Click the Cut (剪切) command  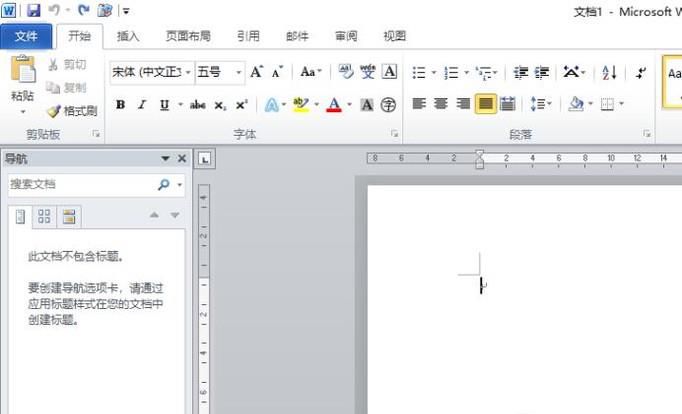[67, 64]
